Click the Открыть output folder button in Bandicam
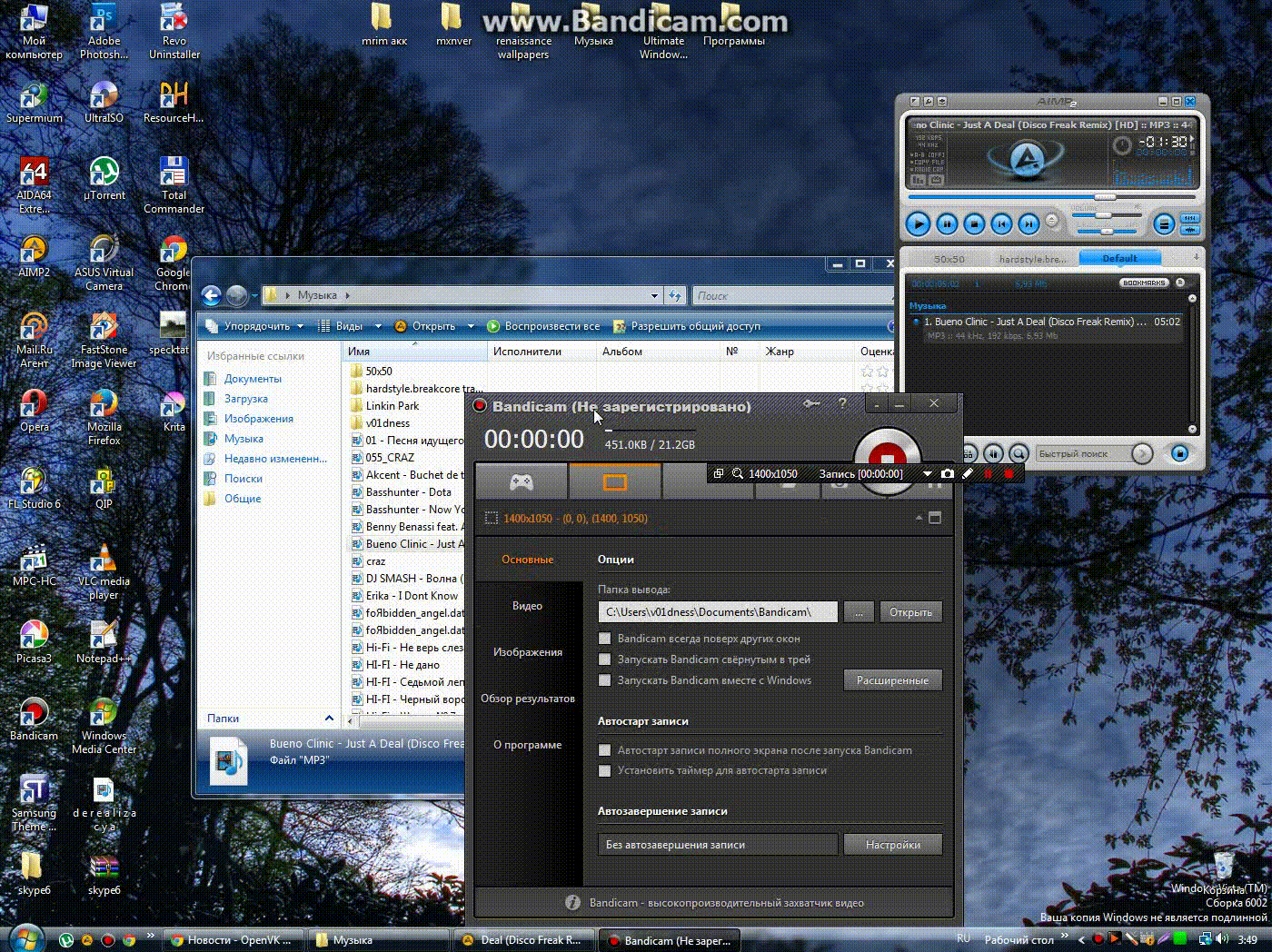Screen dimensions: 1272x952 (x=910, y=612)
